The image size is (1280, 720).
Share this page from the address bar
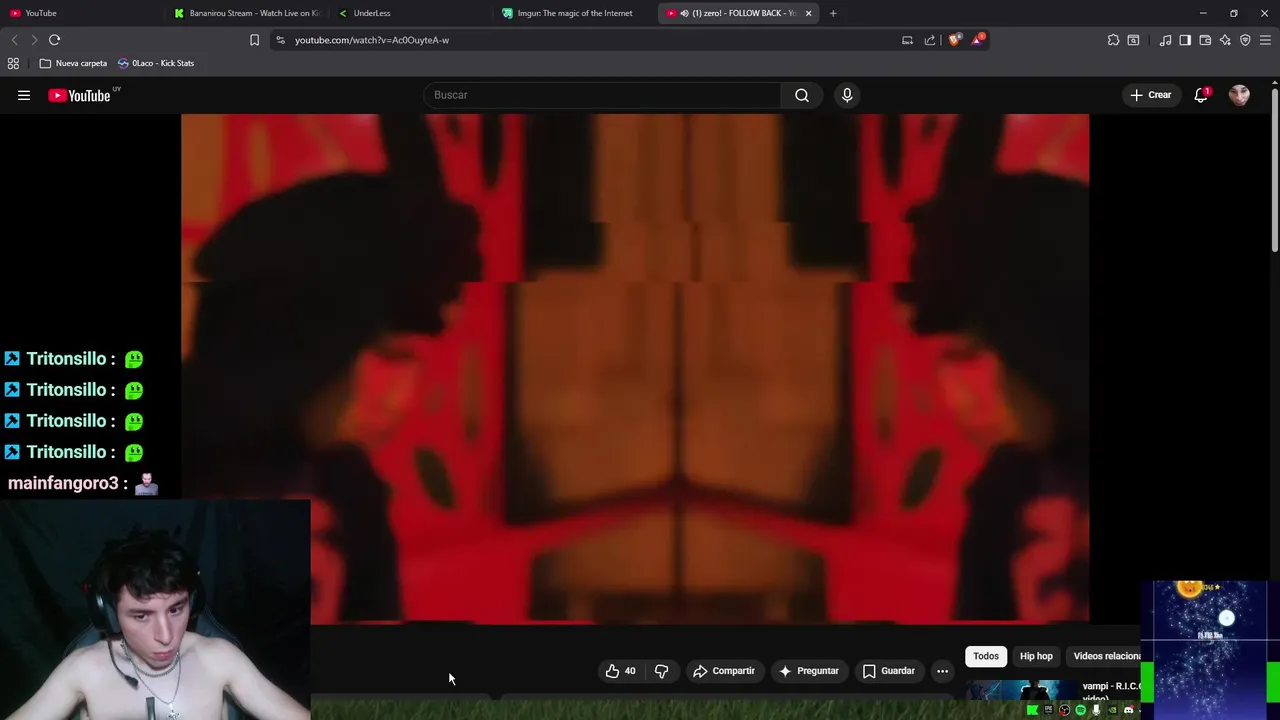point(930,40)
